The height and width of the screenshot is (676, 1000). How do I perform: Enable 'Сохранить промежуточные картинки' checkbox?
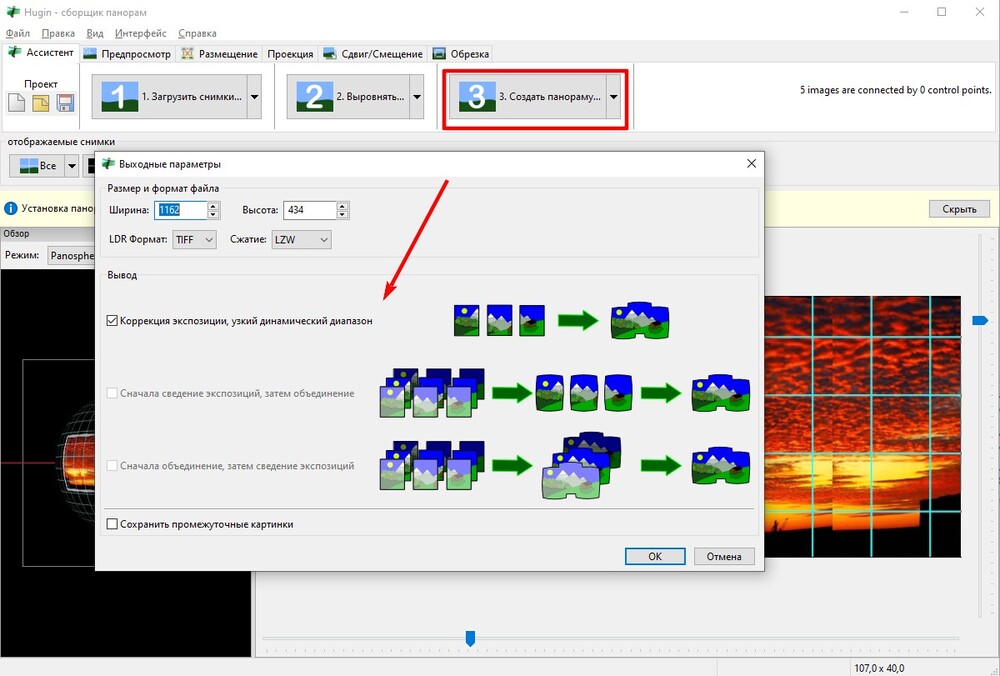(112, 524)
